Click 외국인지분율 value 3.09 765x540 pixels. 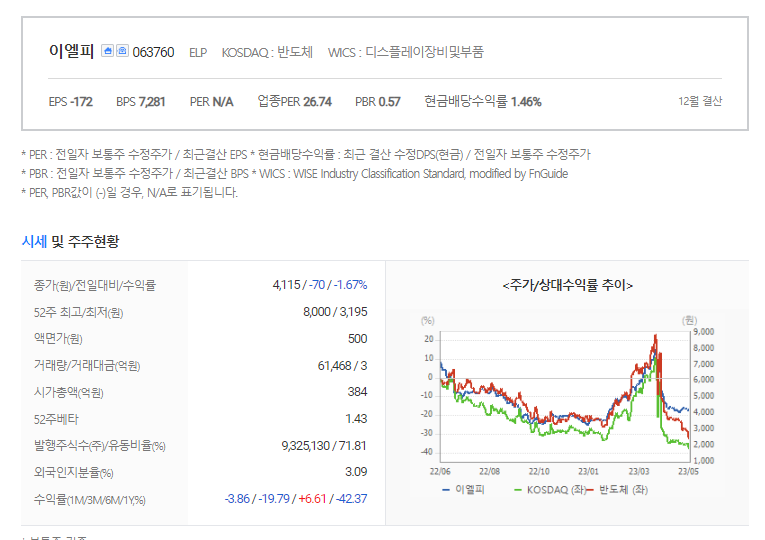(356, 472)
